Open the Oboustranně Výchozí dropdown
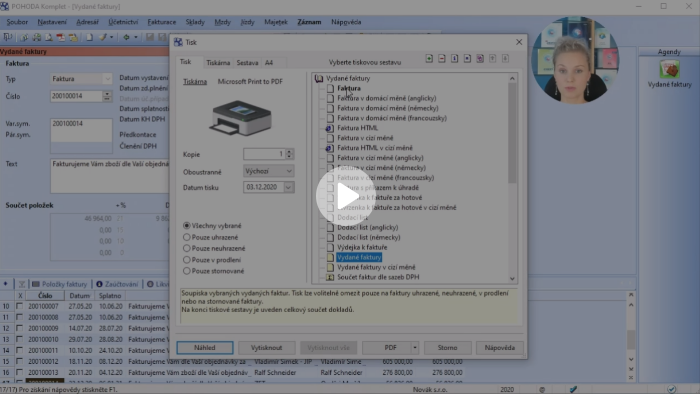700x394 pixels. click(268, 171)
